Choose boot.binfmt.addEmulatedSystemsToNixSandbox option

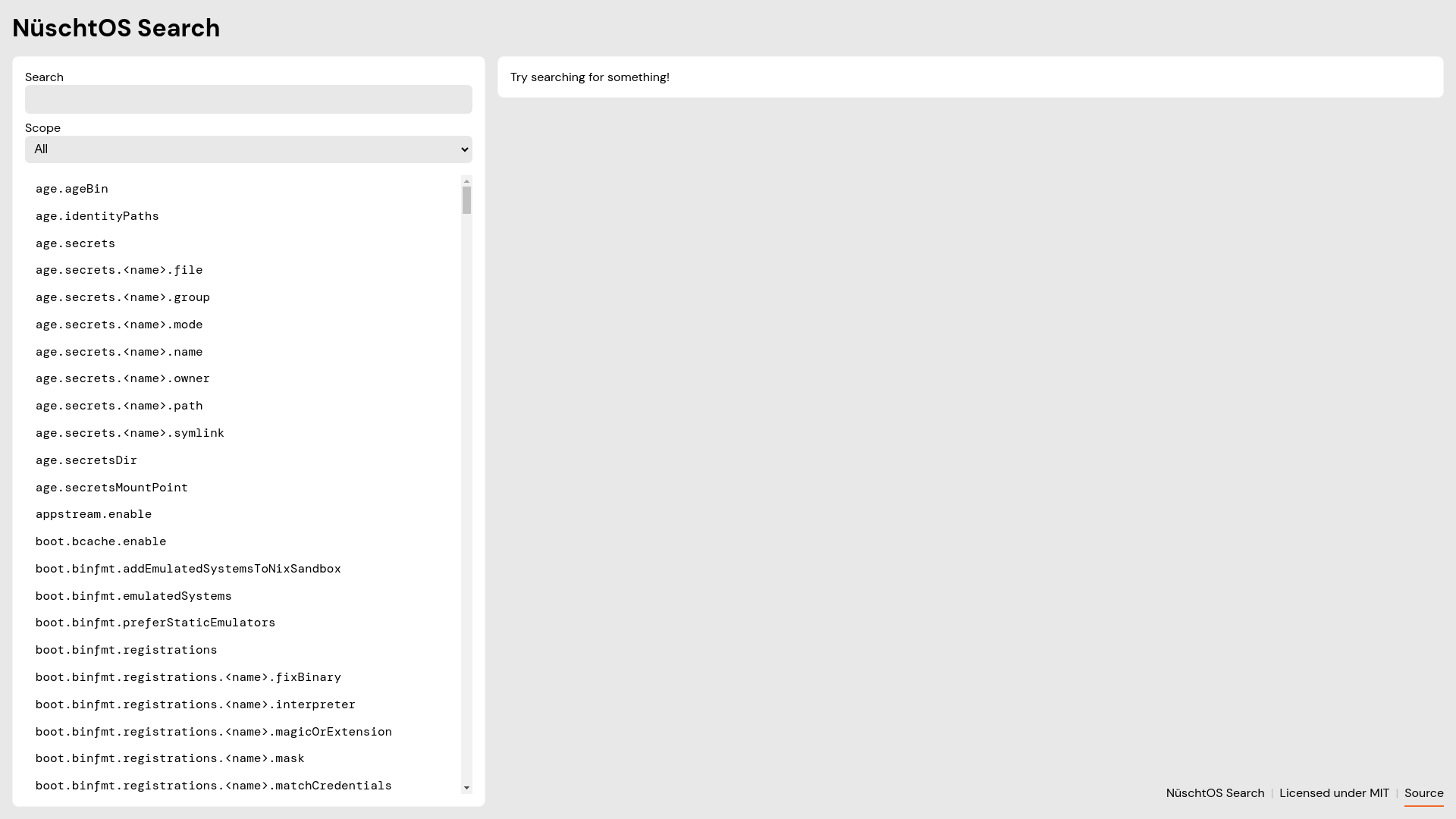tap(243, 569)
